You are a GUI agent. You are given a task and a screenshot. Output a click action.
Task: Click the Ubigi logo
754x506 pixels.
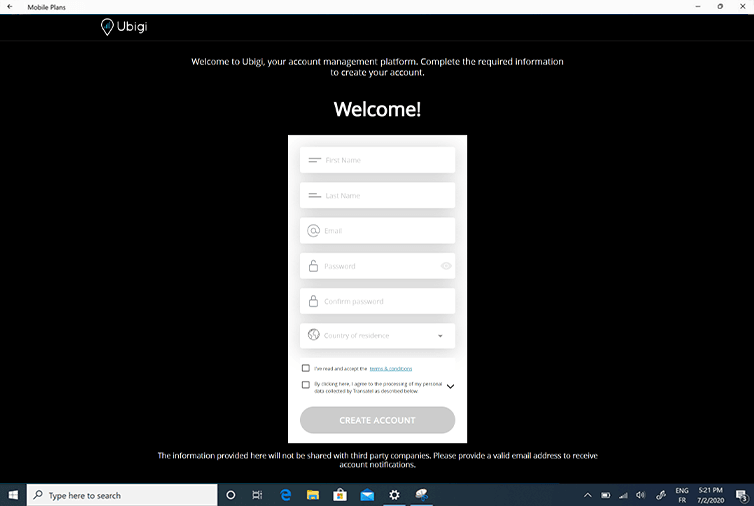[x=124, y=26]
